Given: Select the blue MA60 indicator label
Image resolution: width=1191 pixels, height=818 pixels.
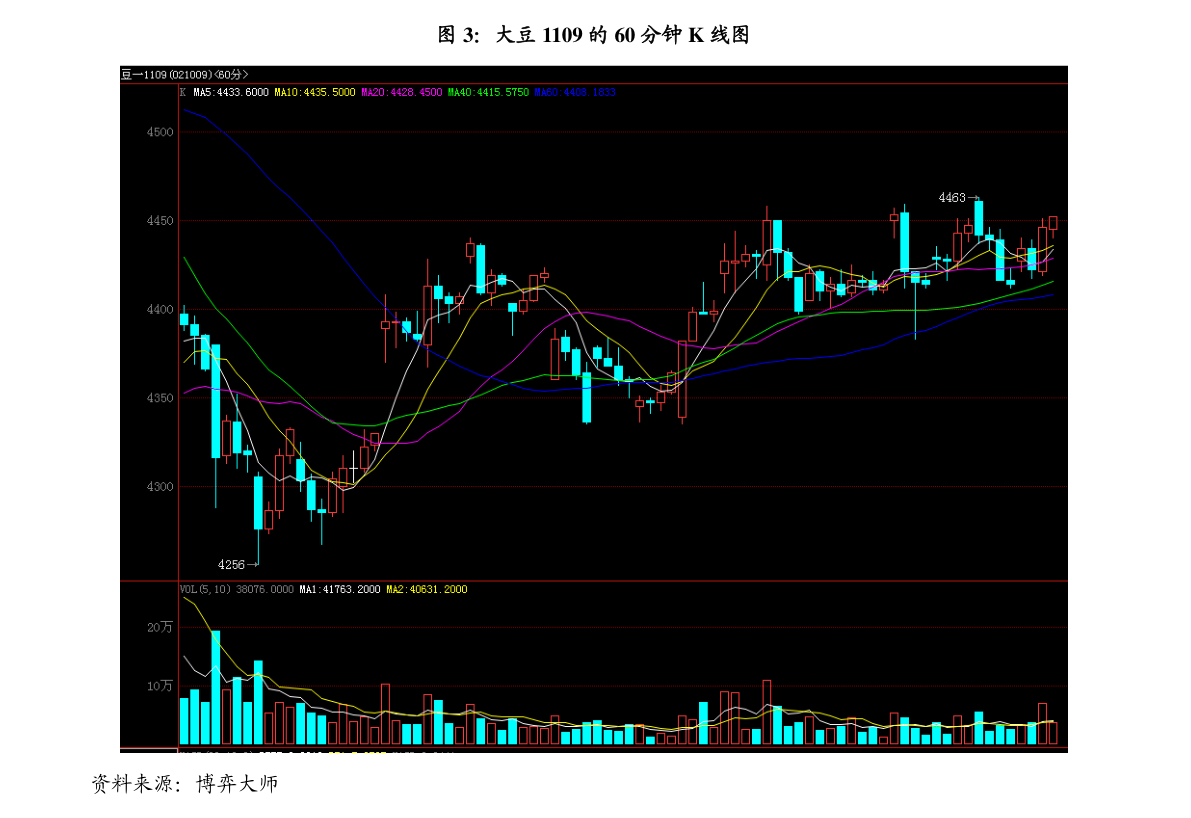Looking at the screenshot, I should pyautogui.click(x=575, y=92).
